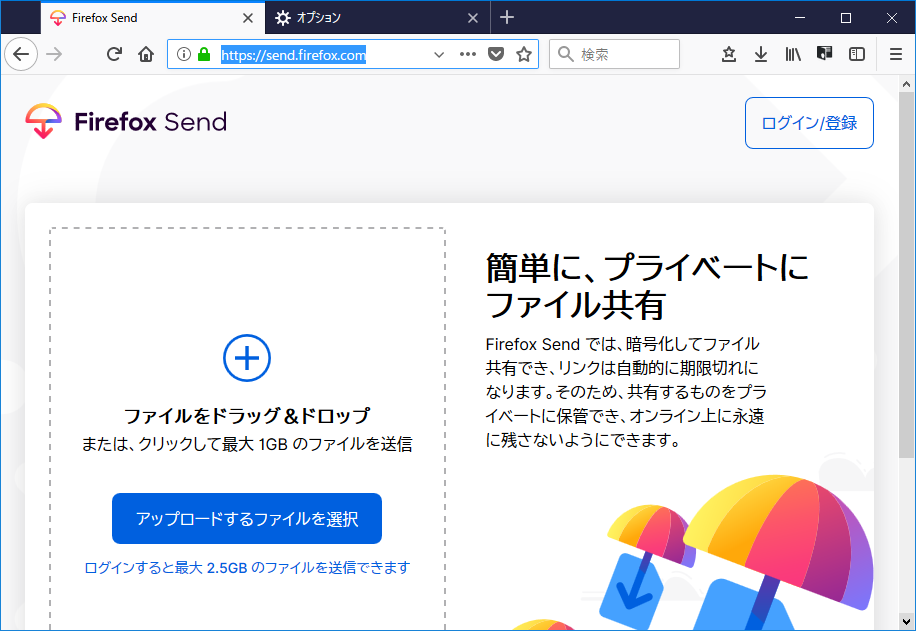
Task: Click the address bar URL text
Action: pyautogui.click(x=293, y=55)
